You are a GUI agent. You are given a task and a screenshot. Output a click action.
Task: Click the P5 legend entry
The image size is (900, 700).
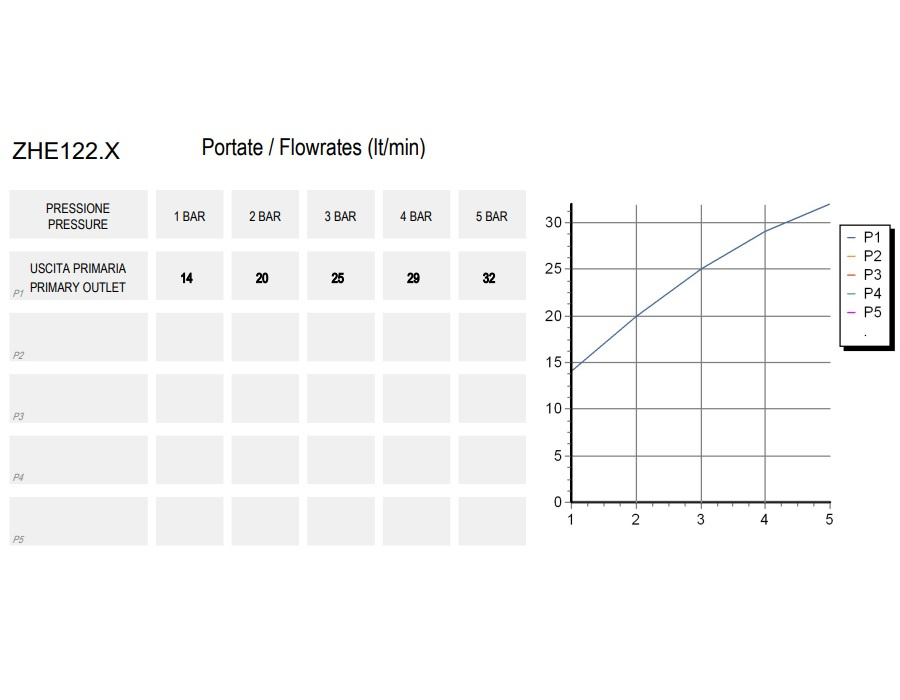coord(864,312)
